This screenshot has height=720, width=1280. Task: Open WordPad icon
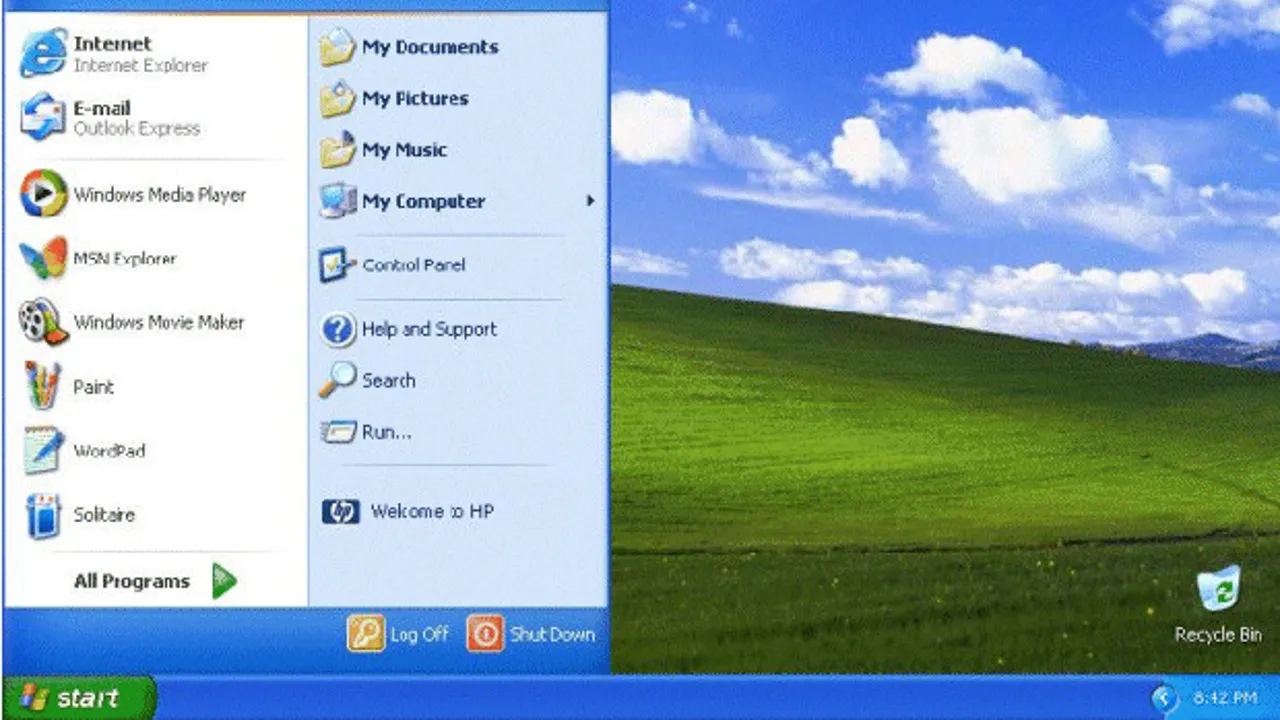coord(44,451)
